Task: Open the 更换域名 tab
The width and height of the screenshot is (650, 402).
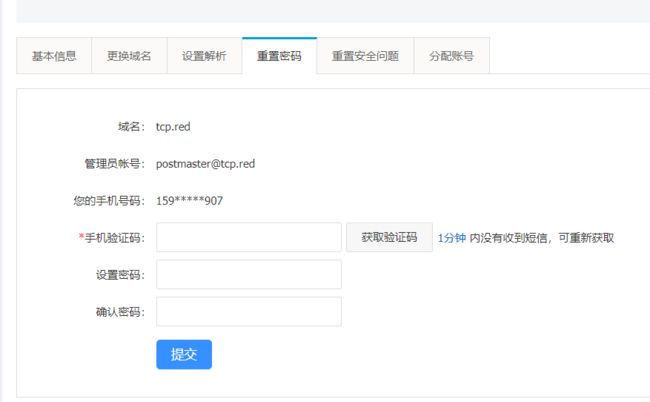Action: tap(129, 56)
